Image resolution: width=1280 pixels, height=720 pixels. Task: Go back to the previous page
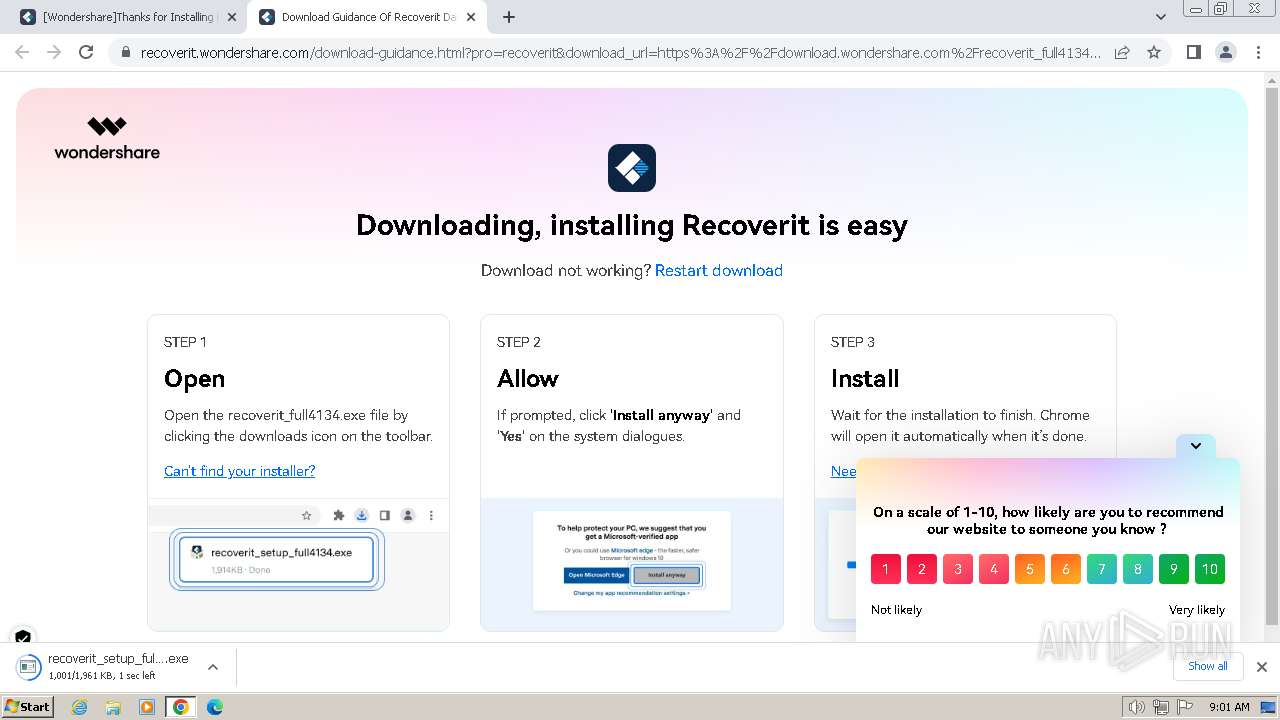point(22,52)
